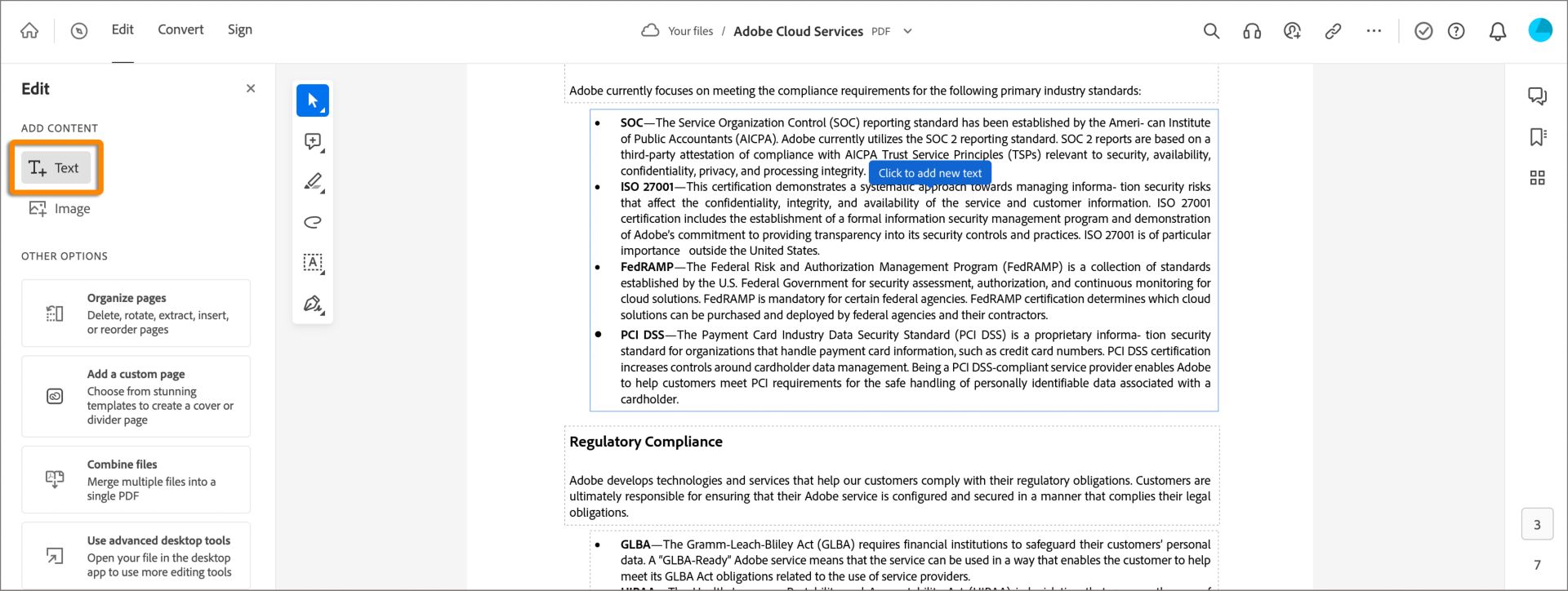The height and width of the screenshot is (591, 1568).
Task: Select the highlighter pen tool
Action: coord(313,181)
